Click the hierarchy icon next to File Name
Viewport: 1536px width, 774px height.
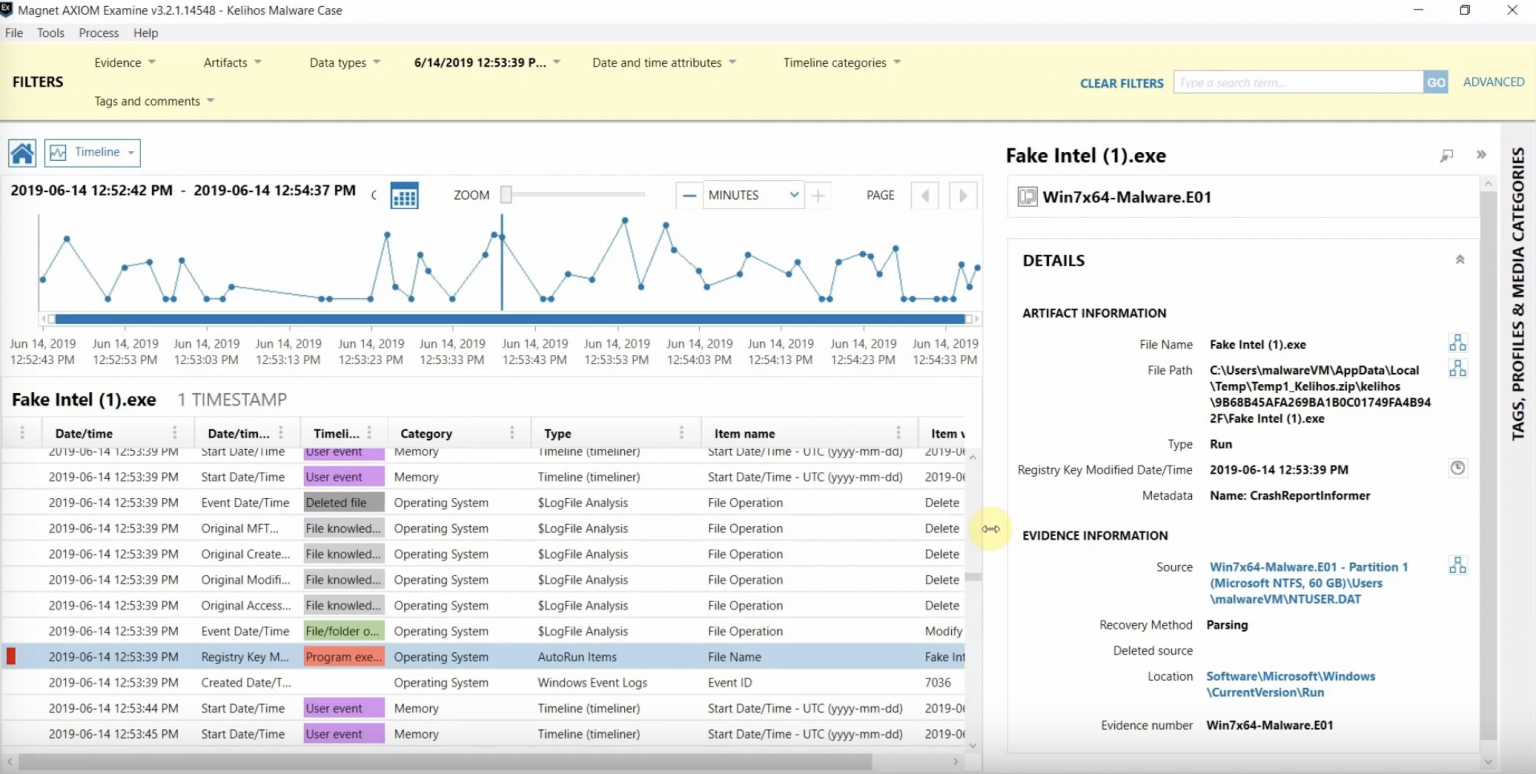click(x=1457, y=342)
